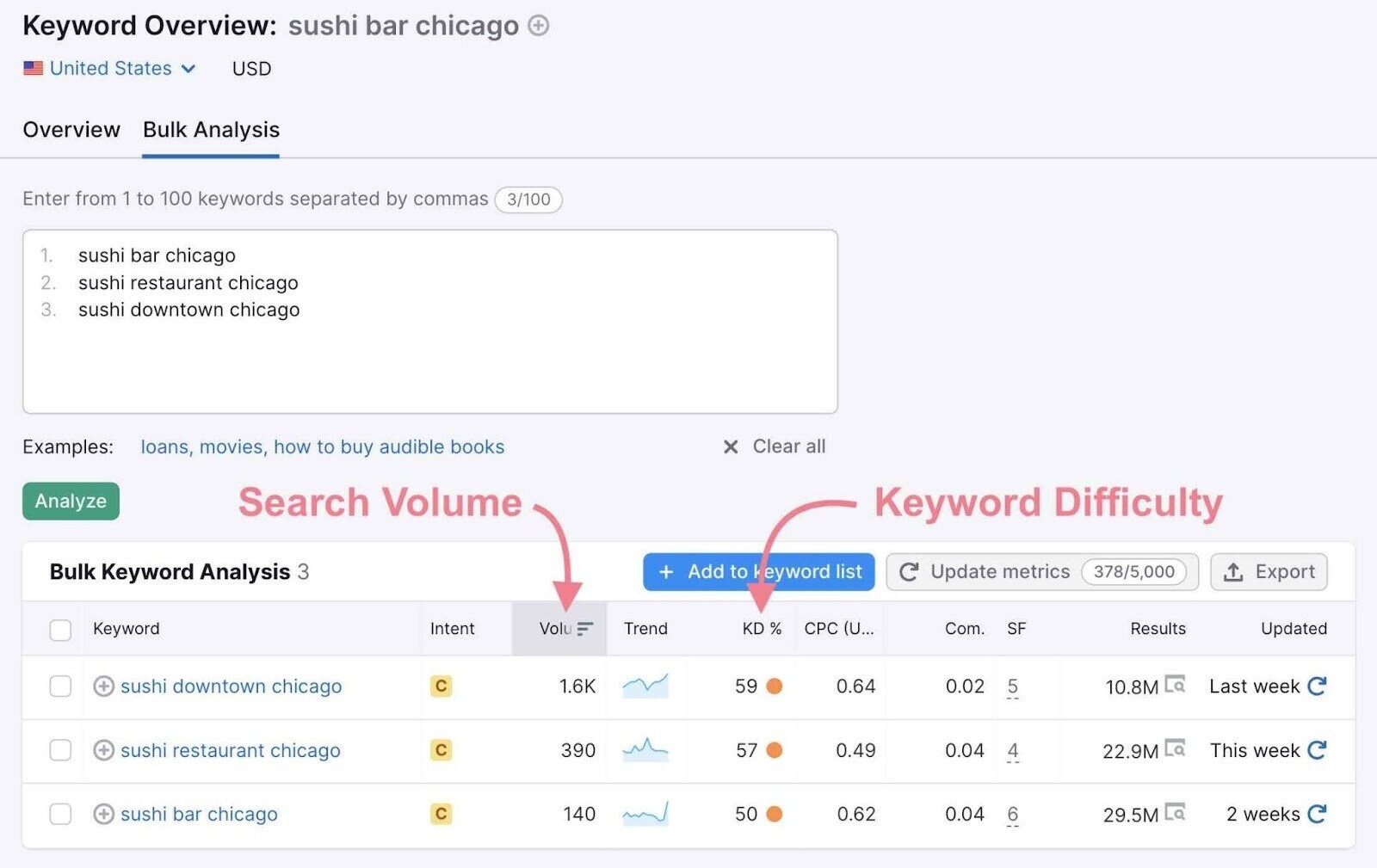Click the Update metrics button
Viewport: 1377px width, 868px height.
click(1042, 572)
